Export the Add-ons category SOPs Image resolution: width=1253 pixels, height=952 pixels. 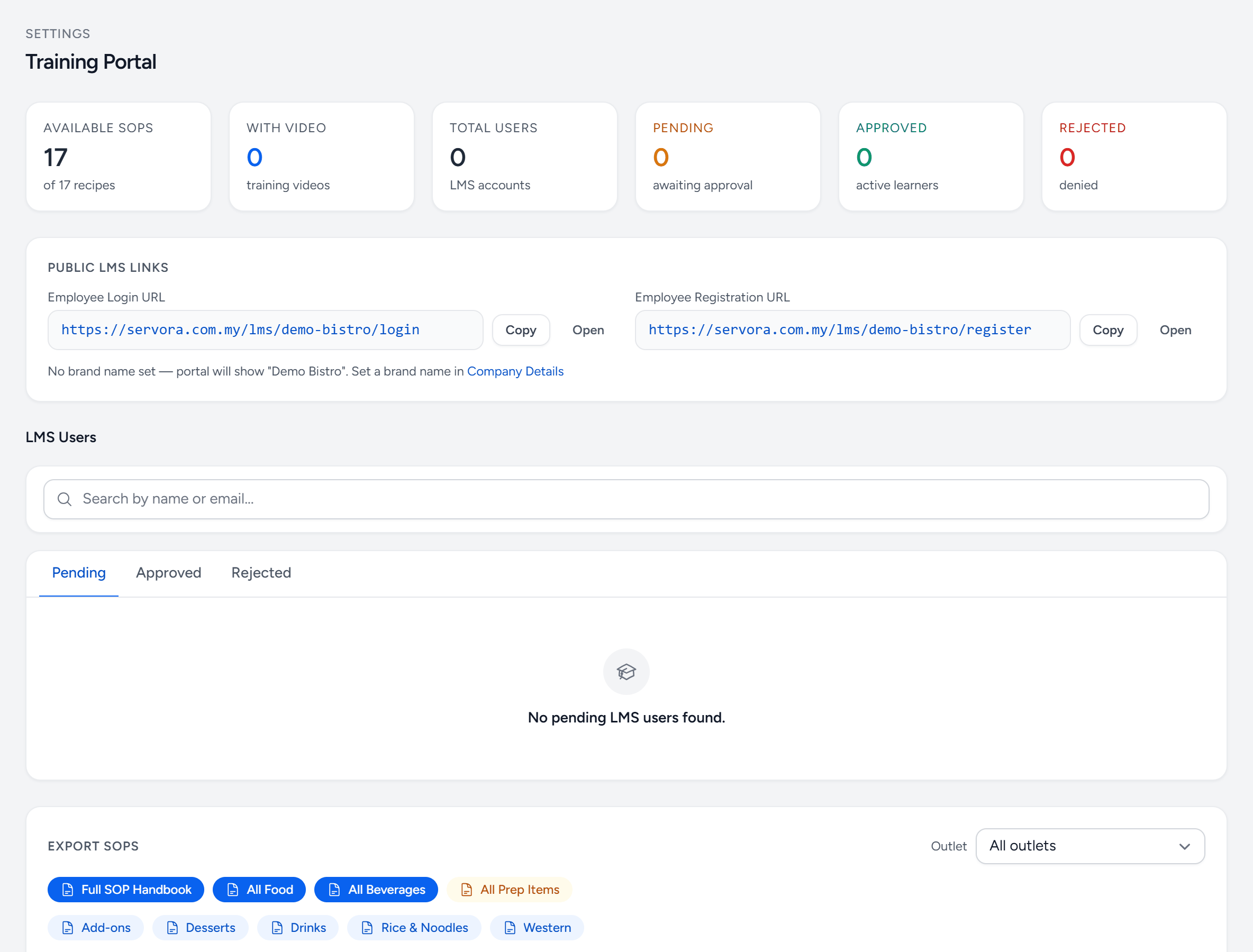[95, 928]
